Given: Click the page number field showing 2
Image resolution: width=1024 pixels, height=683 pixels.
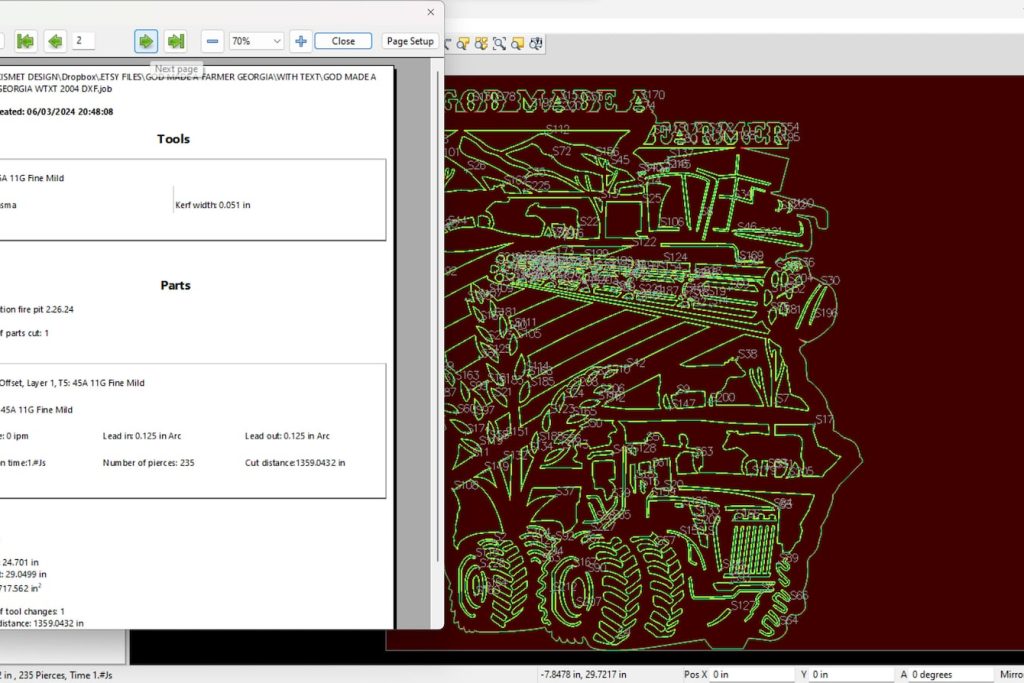Looking at the screenshot, I should [x=83, y=41].
